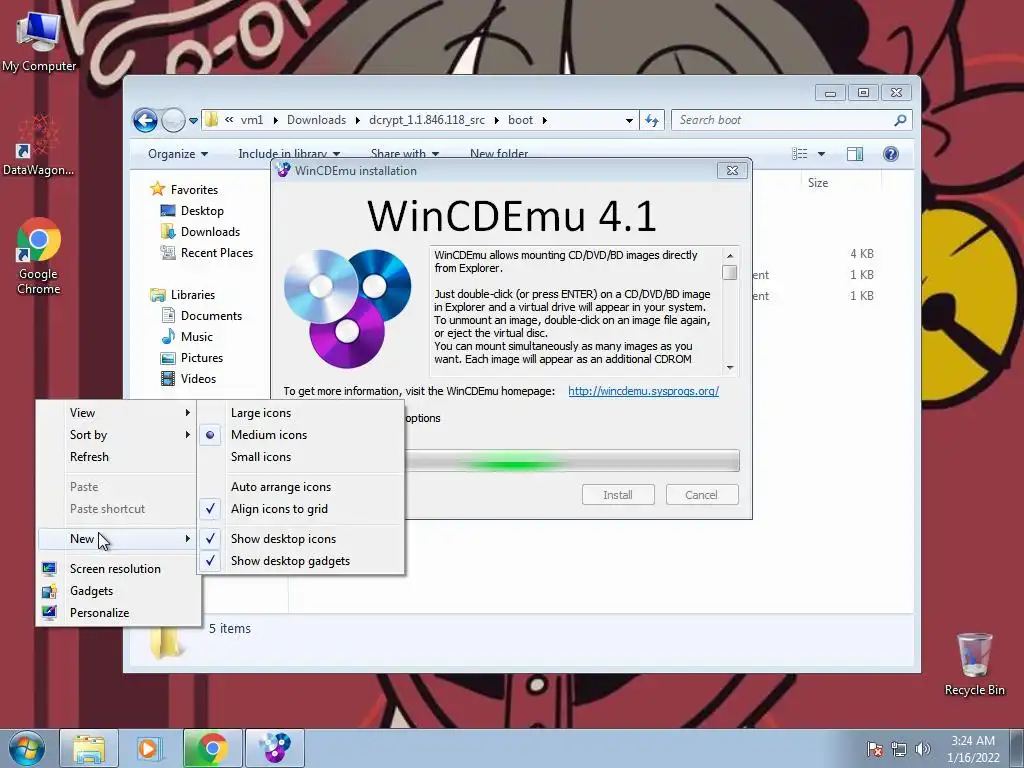Viewport: 1024px width, 768px height.
Task: Open My Computer desktop icon
Action: (x=39, y=40)
